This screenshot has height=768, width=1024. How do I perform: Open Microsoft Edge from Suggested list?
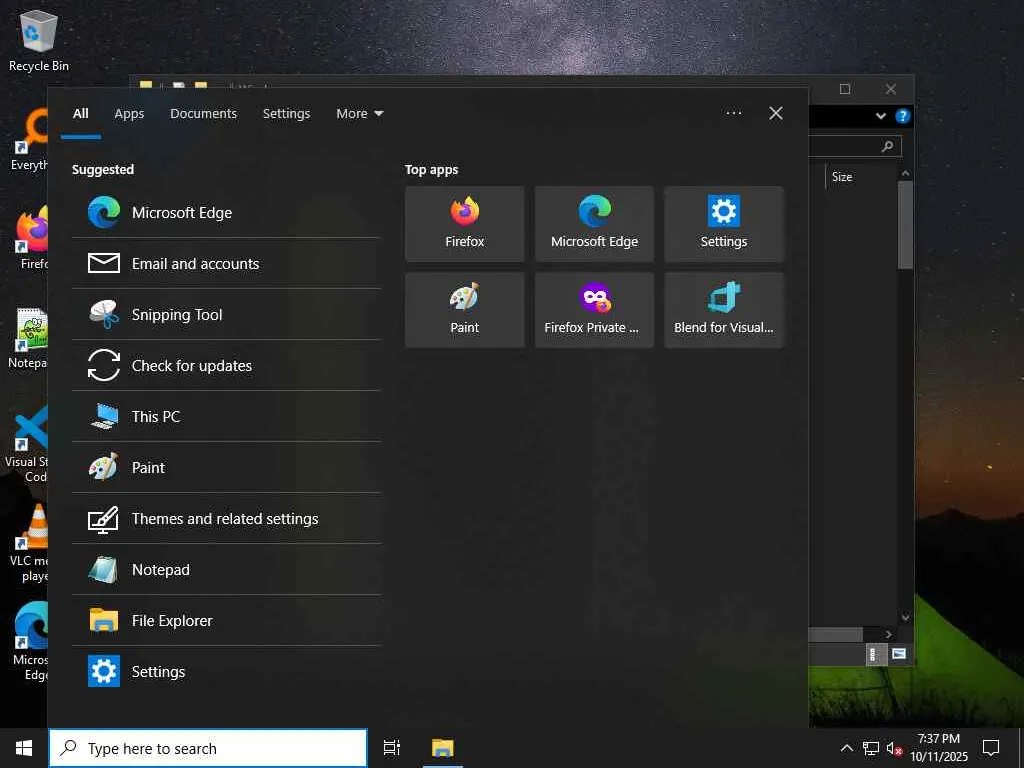click(226, 213)
